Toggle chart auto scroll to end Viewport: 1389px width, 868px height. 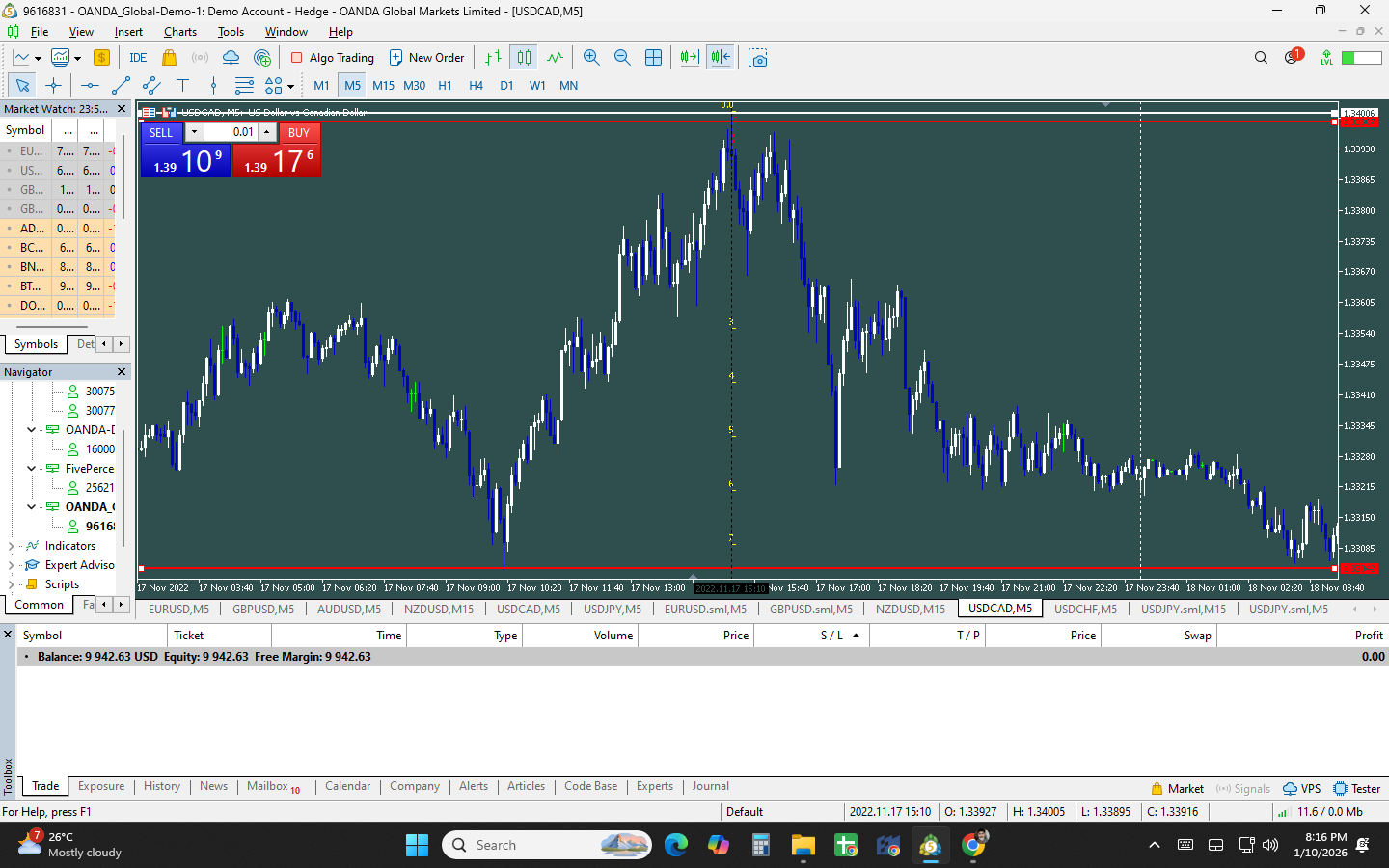689,58
